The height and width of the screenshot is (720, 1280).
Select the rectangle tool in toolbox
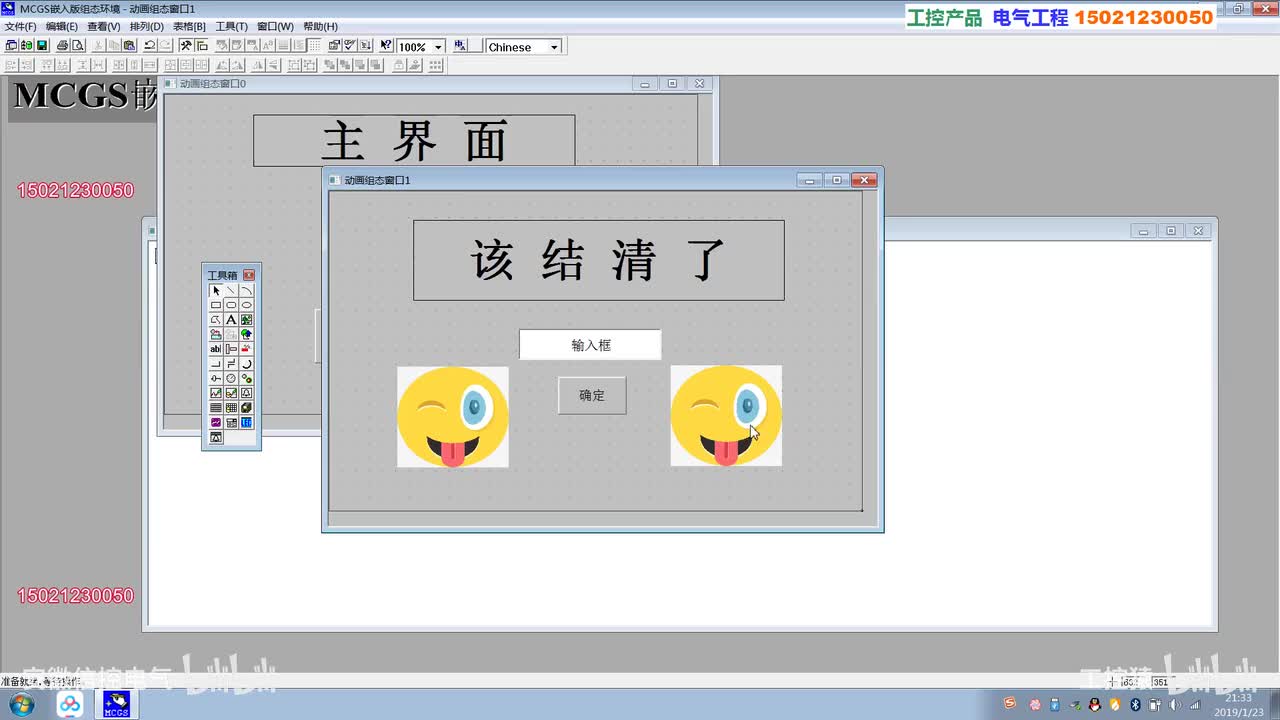216,305
